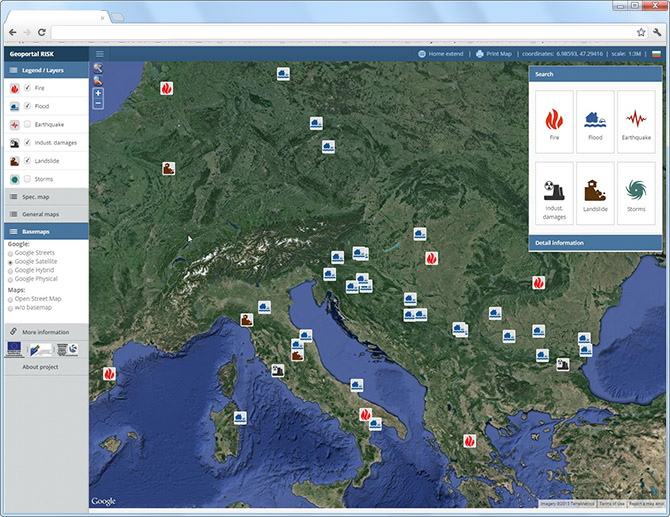Click the browser address bar
Image resolution: width=670 pixels, height=517 pixels.
pyautogui.click(x=344, y=32)
